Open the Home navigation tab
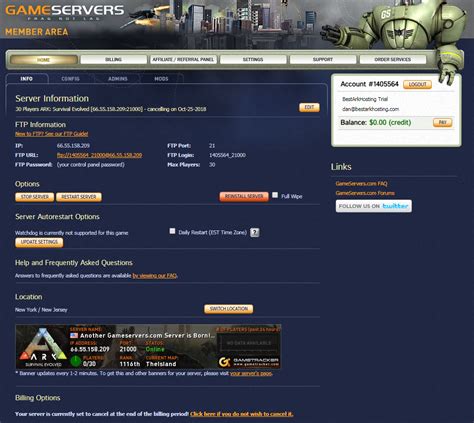 point(44,60)
